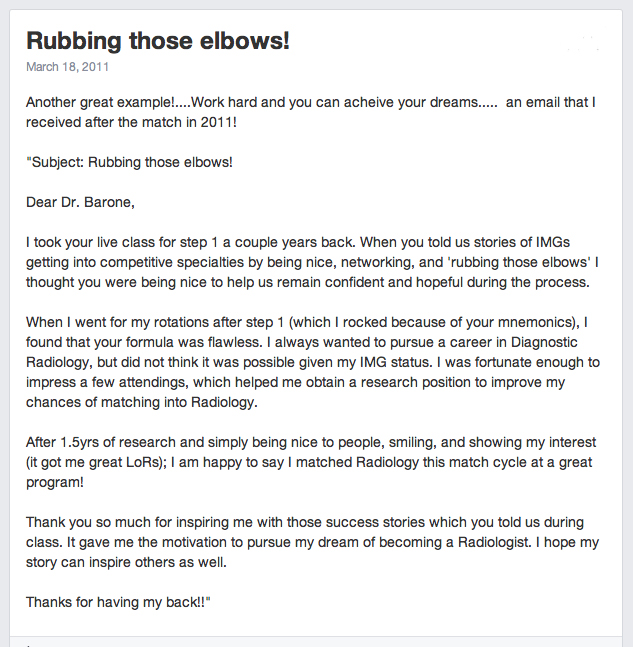The image size is (633, 647).
Task: Click the word 'program!' ending the fourth paragraph
Action: click(x=55, y=482)
